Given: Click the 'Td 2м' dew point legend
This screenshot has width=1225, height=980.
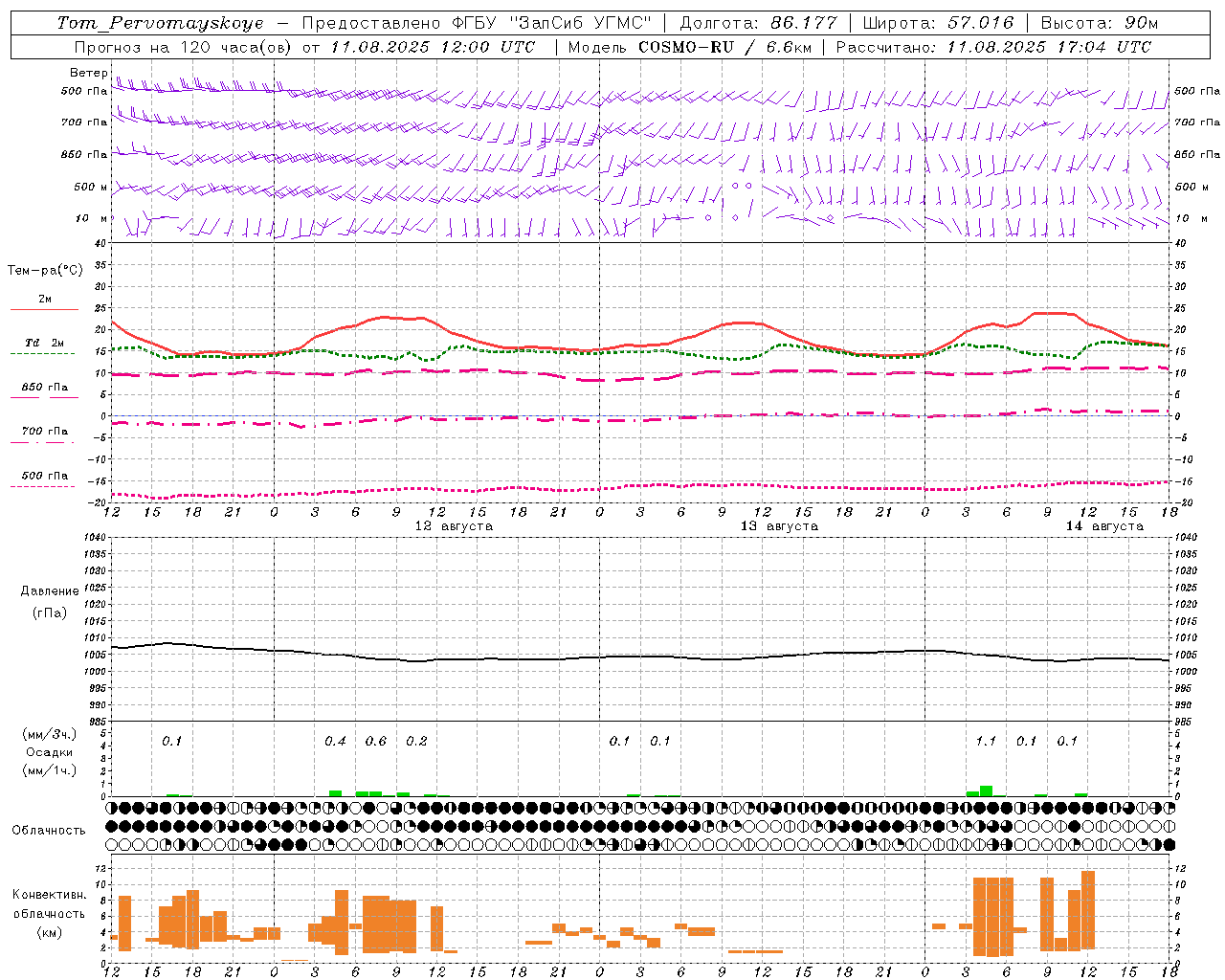Looking at the screenshot, I should pos(45,343).
